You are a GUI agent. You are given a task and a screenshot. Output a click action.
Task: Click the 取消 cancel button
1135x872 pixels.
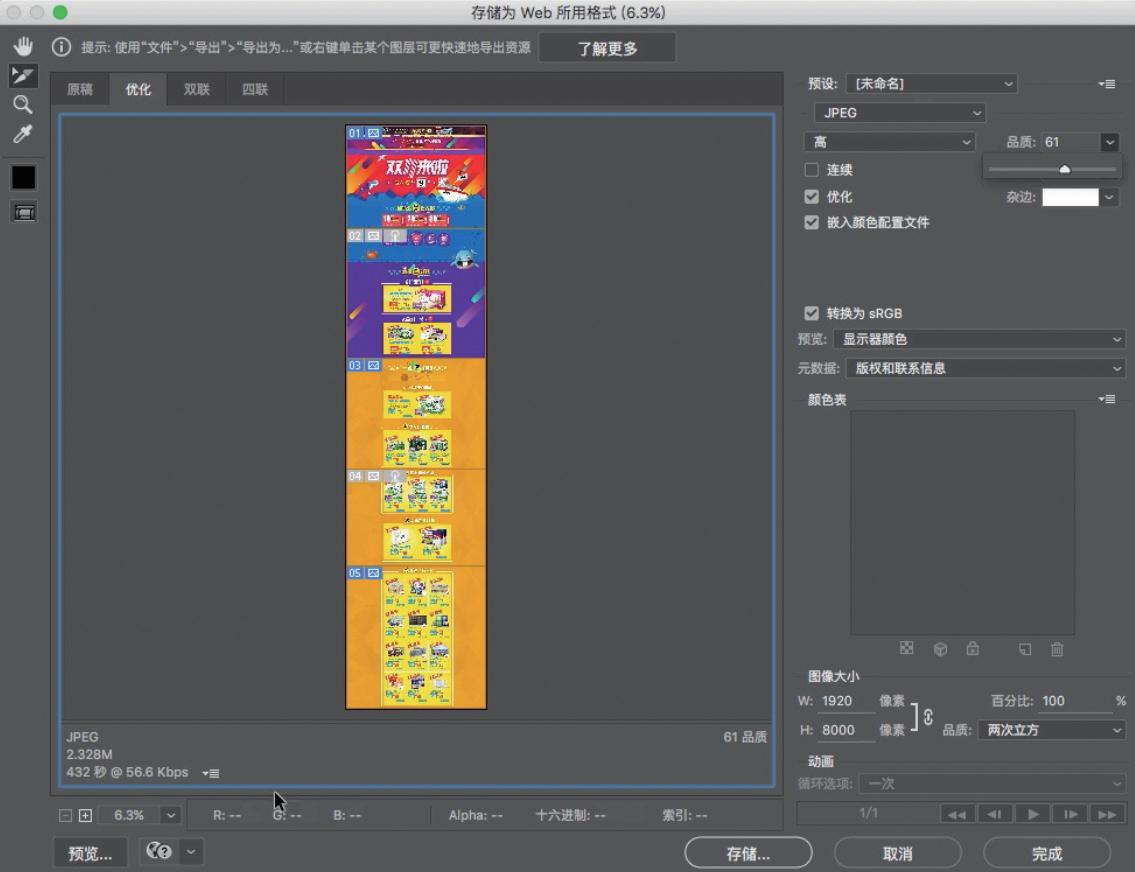pyautogui.click(x=898, y=854)
